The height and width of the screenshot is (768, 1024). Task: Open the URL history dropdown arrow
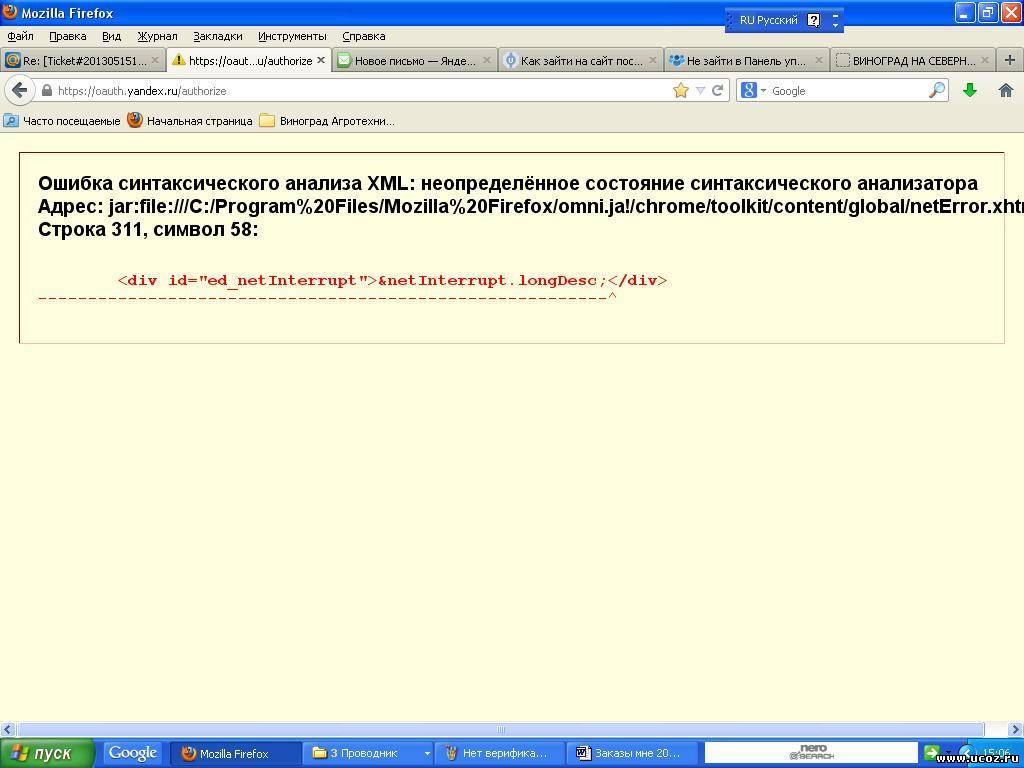[x=700, y=90]
